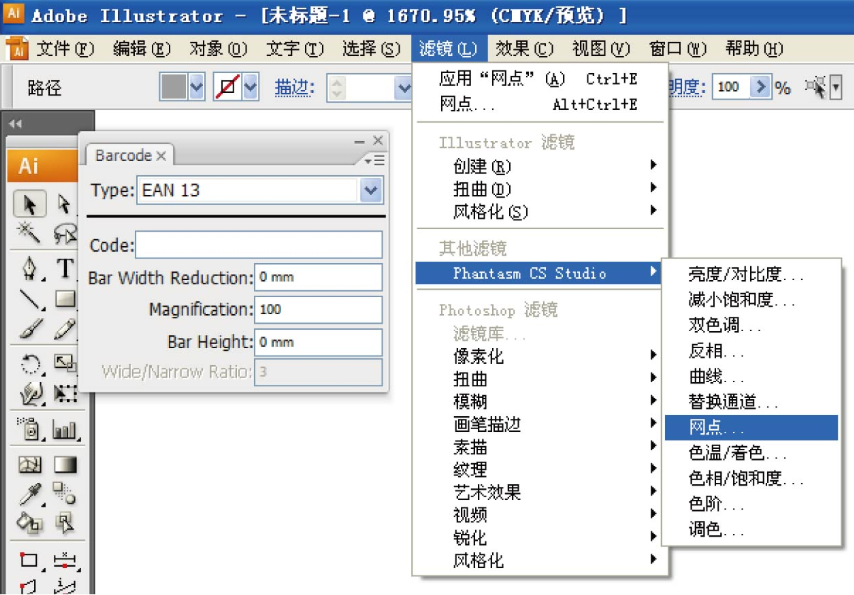Open the 效果(C) menu
Image resolution: width=854 pixels, height=595 pixels.
pos(524,48)
